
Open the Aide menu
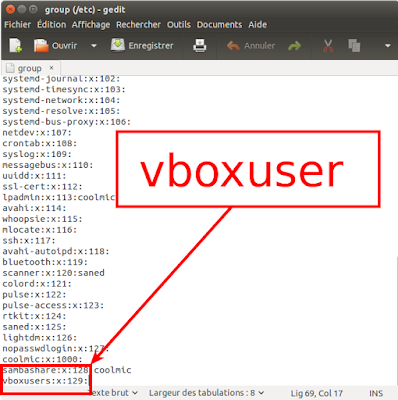coord(257,25)
